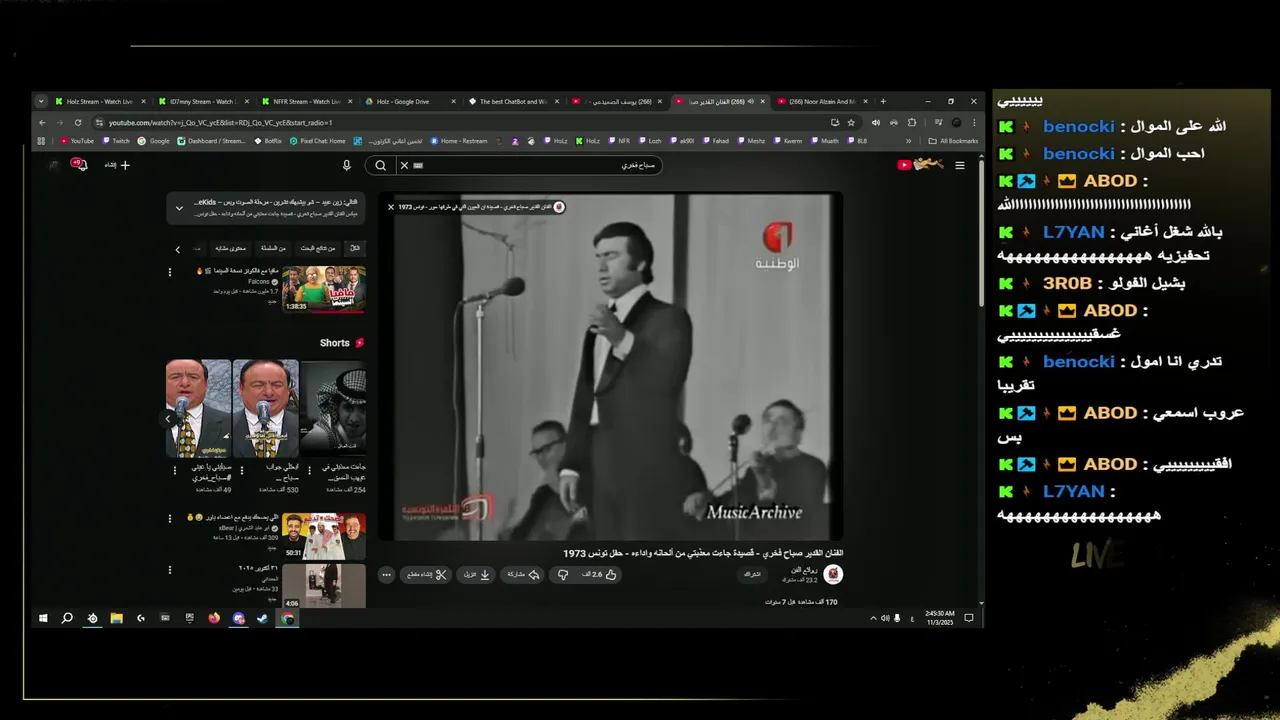Open the Home - Restream bookmark
1280x720 pixels.
tap(459, 141)
